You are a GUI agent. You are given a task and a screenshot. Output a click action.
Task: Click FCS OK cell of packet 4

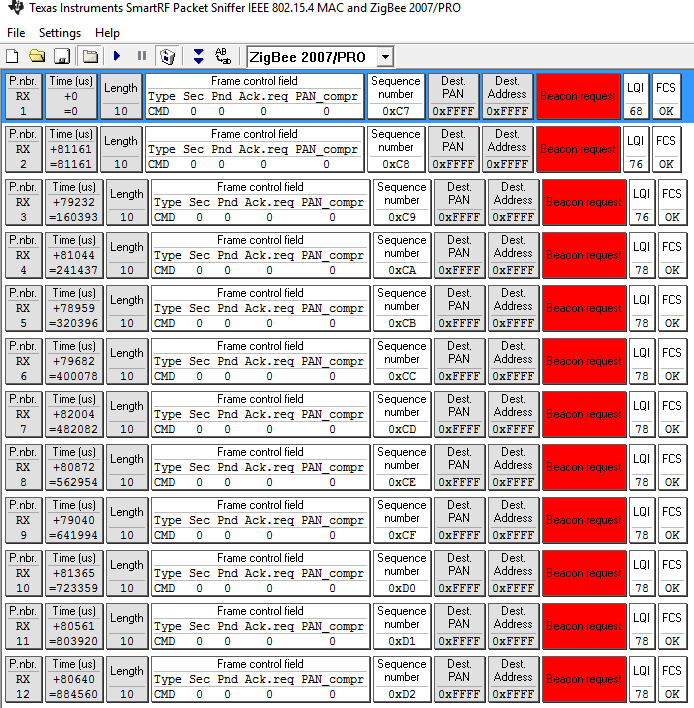tap(672, 255)
